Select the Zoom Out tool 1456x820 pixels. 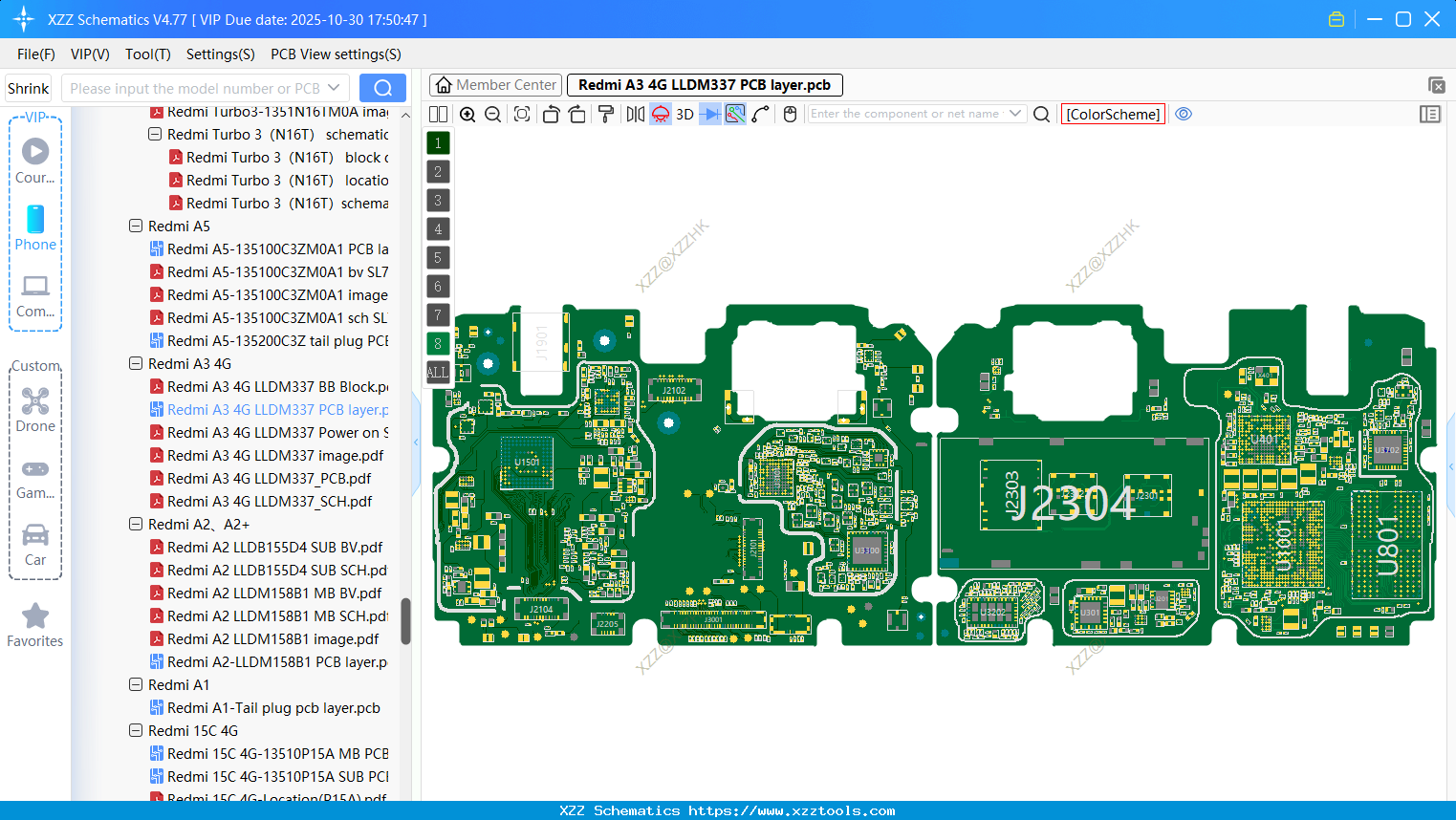coord(491,113)
